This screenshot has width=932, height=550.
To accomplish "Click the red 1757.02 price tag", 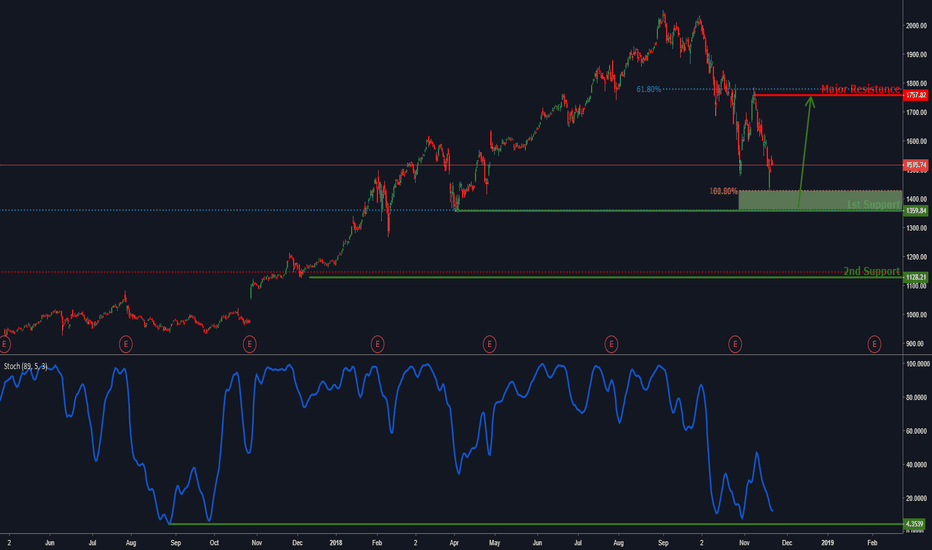I will pyautogui.click(x=916, y=95).
